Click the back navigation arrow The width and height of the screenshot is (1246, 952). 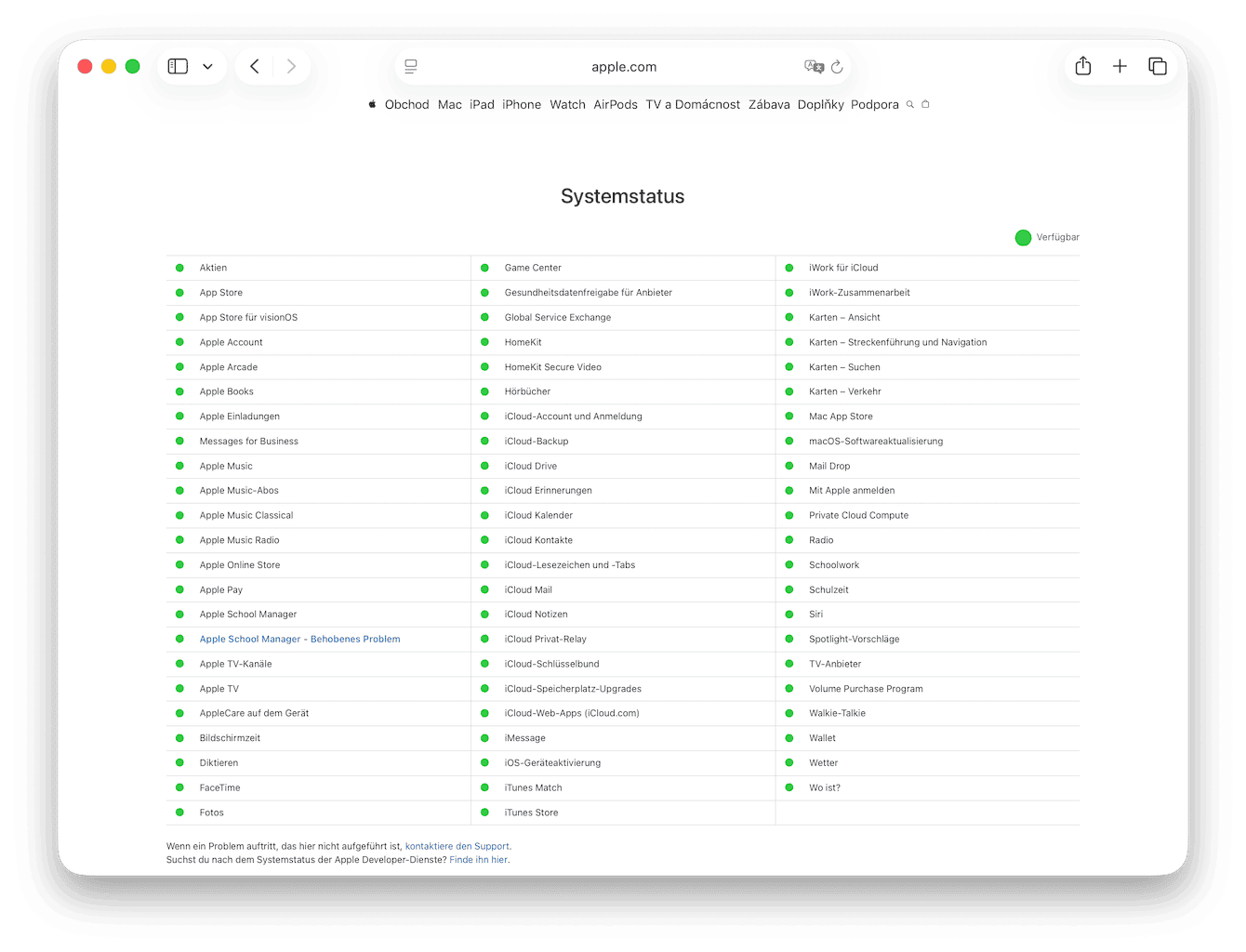[x=254, y=66]
